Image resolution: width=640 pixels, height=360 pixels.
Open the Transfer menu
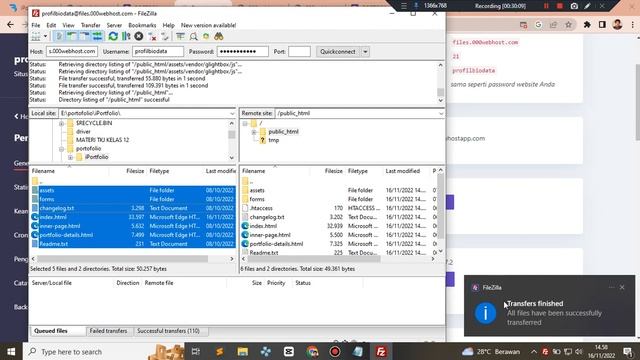point(91,25)
